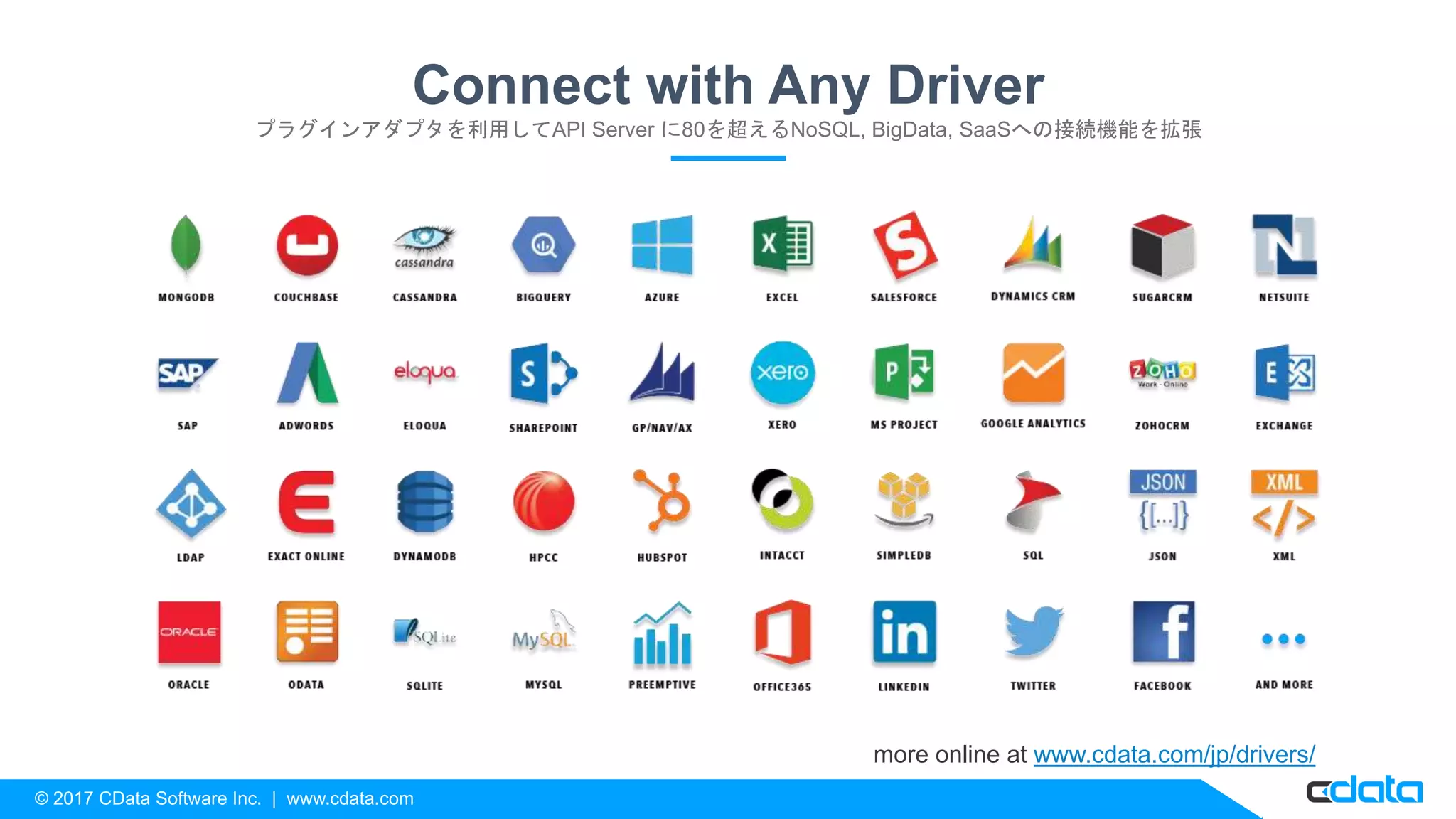1456x819 pixels.
Task: Click the And More dots icon
Action: pos(1284,639)
